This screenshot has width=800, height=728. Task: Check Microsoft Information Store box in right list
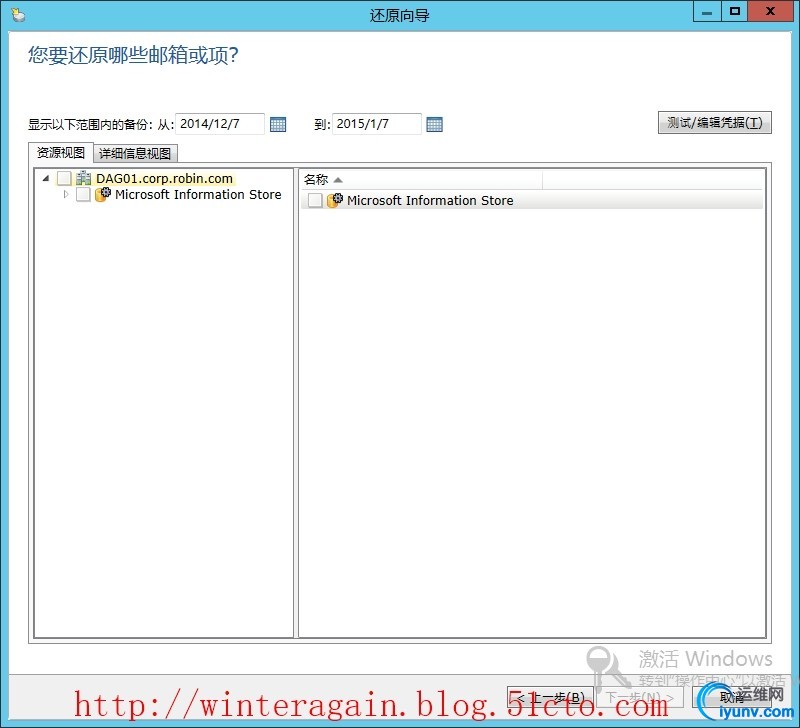[315, 200]
